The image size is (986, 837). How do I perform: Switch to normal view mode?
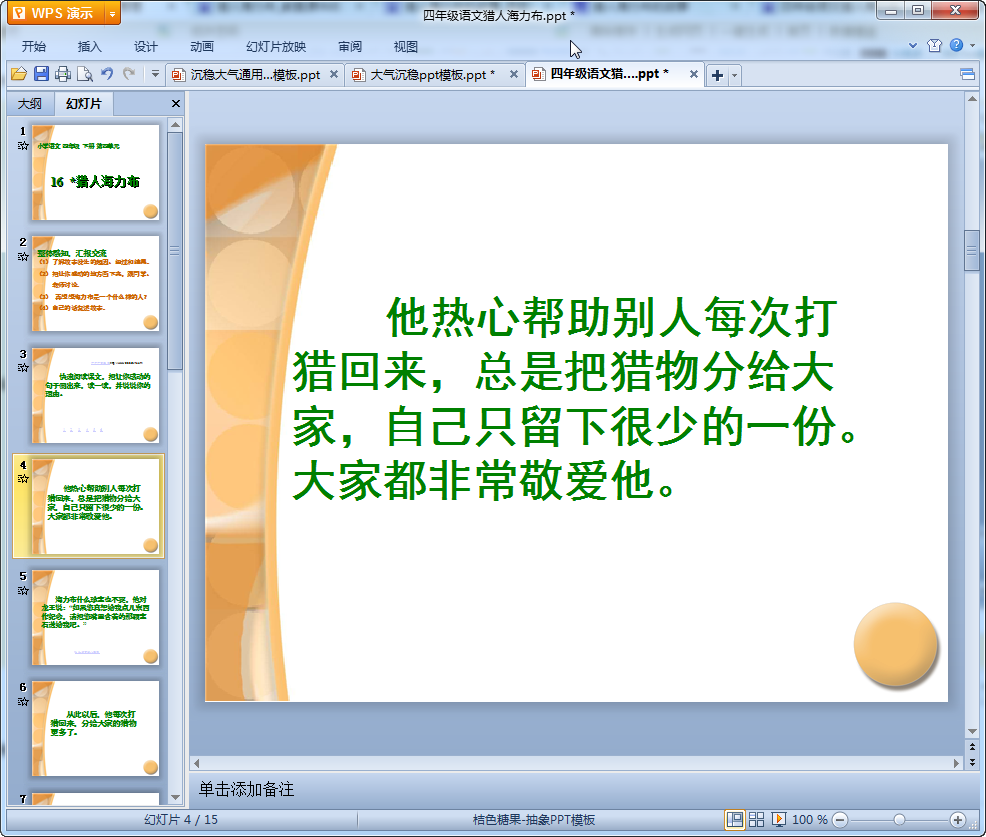[735, 820]
